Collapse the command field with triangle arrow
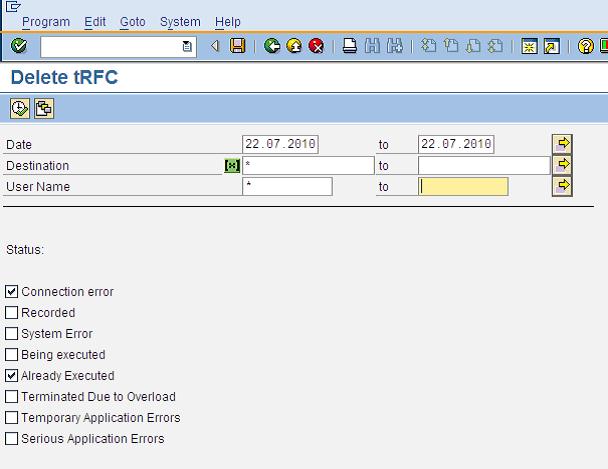 pos(215,46)
